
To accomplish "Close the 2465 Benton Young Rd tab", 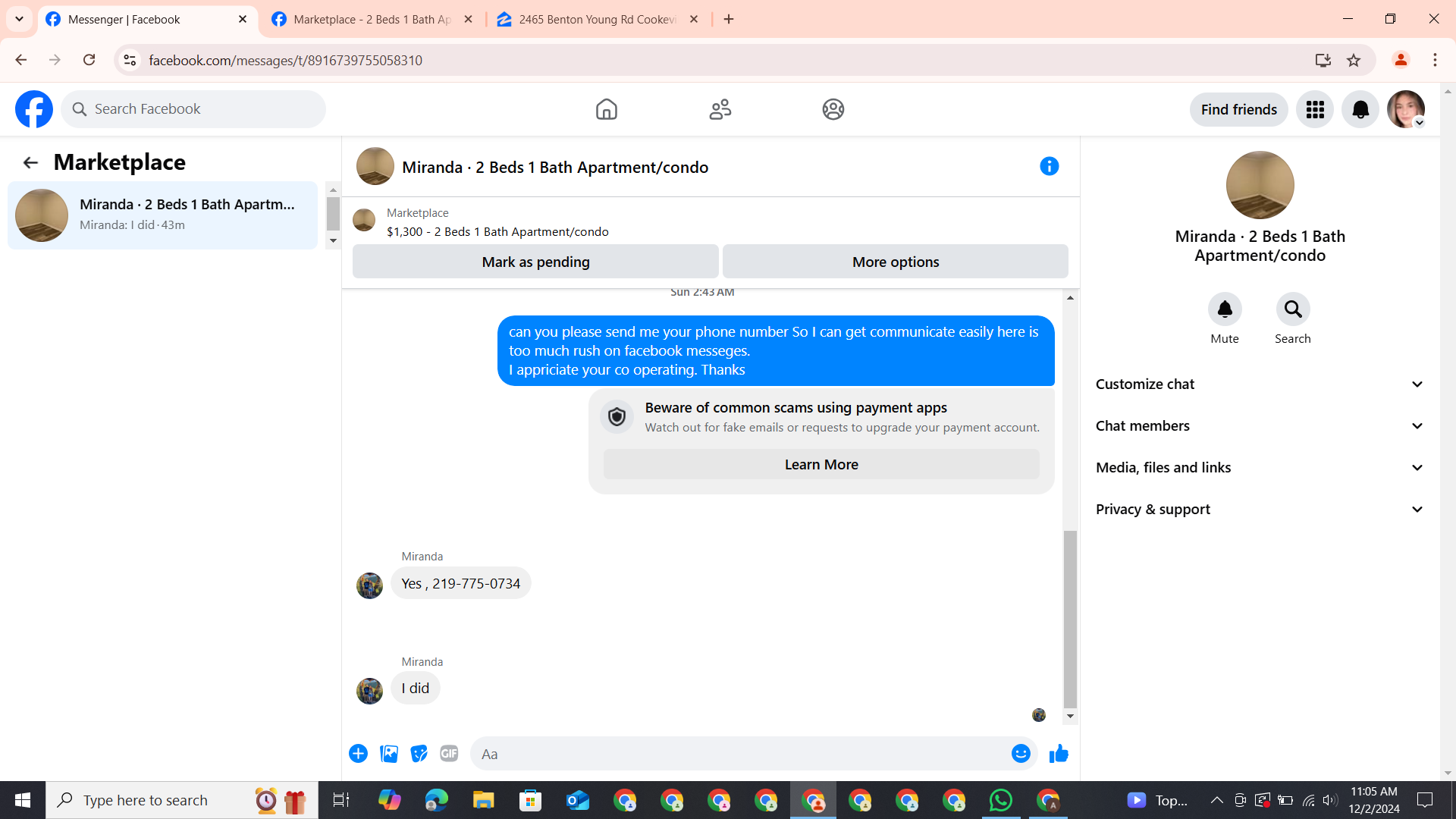I will [694, 19].
